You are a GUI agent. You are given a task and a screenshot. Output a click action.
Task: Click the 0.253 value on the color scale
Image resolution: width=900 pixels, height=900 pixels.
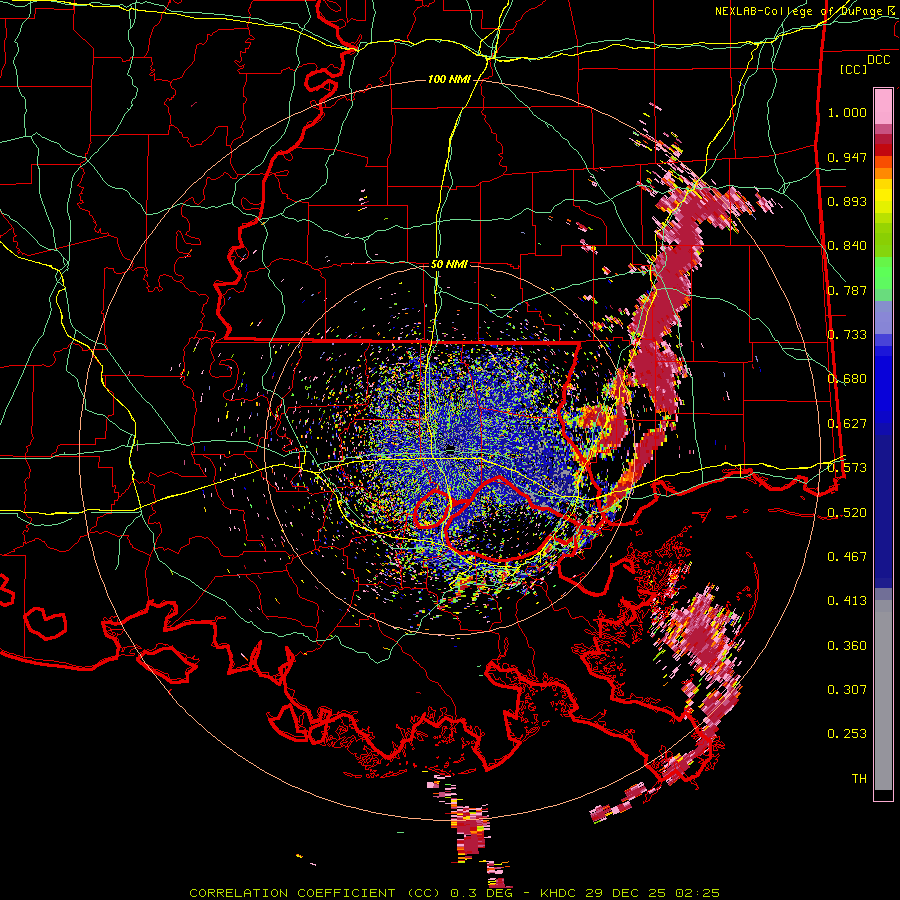847,734
